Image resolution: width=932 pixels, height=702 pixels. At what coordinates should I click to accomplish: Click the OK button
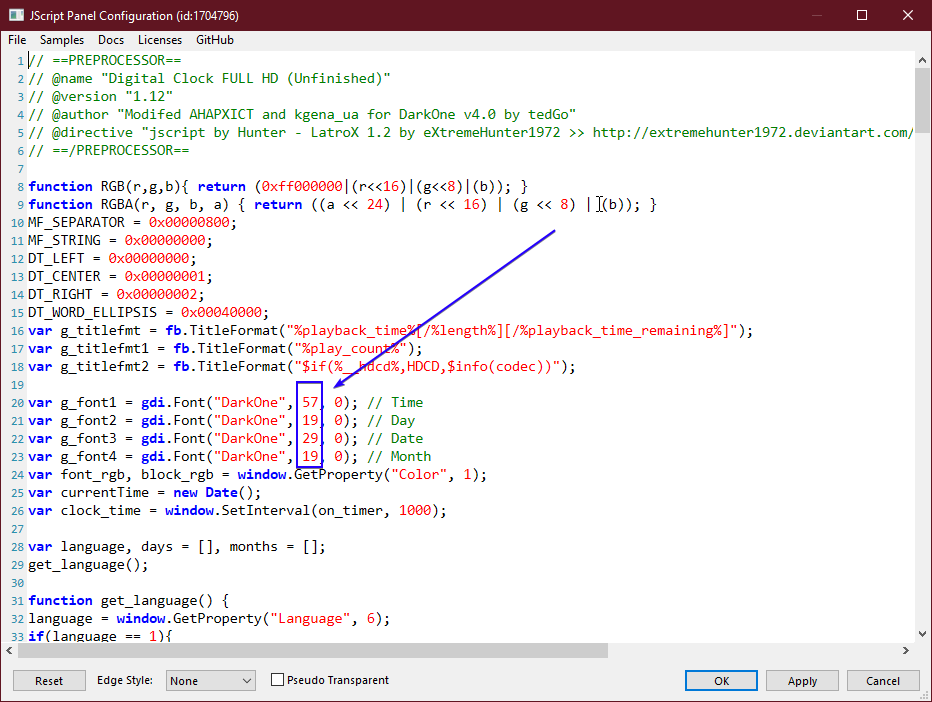[721, 681]
